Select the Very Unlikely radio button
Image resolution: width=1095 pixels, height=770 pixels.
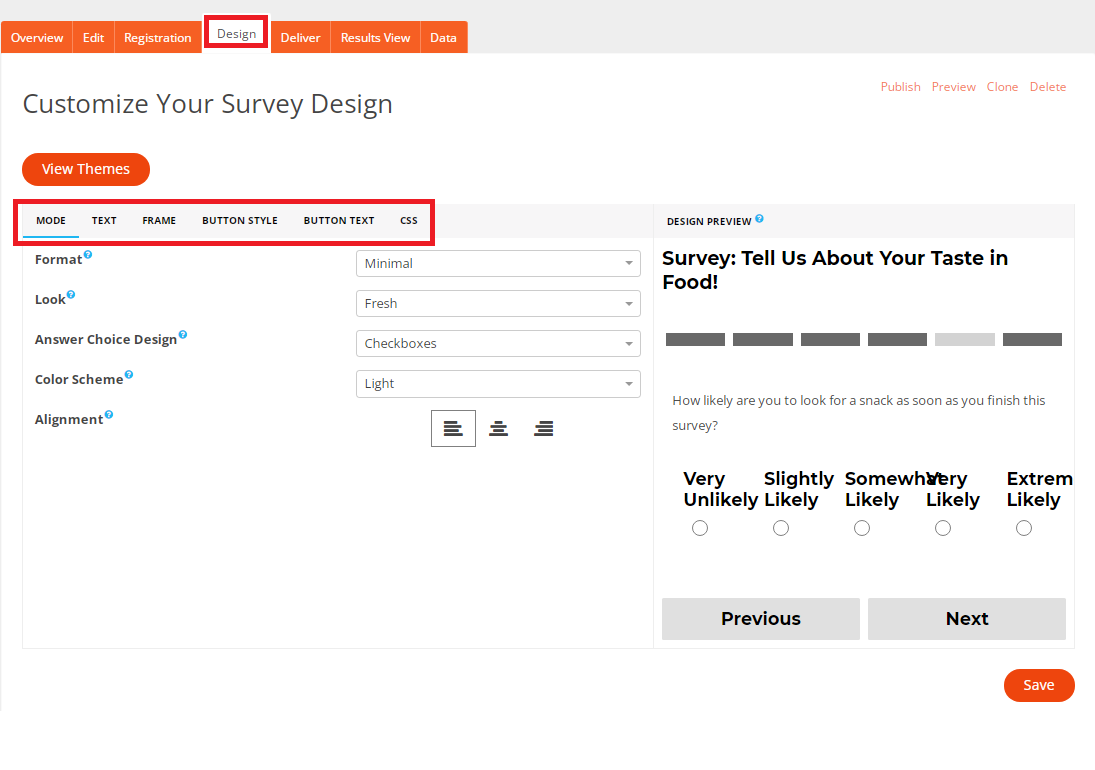tap(700, 527)
